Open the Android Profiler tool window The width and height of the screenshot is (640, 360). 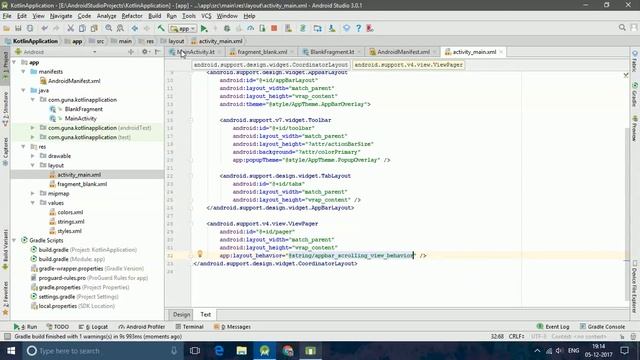(x=141, y=327)
